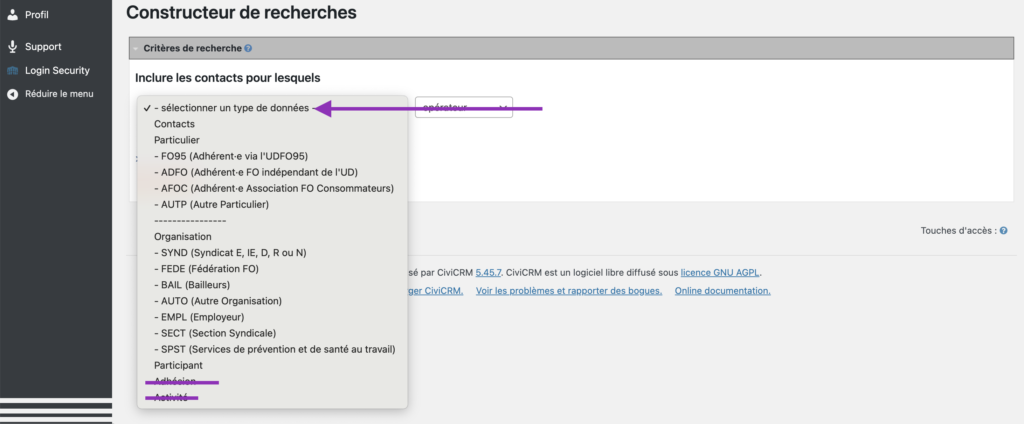
Task: Open the Profil sidebar icon
Action: pyautogui.click(x=13, y=15)
